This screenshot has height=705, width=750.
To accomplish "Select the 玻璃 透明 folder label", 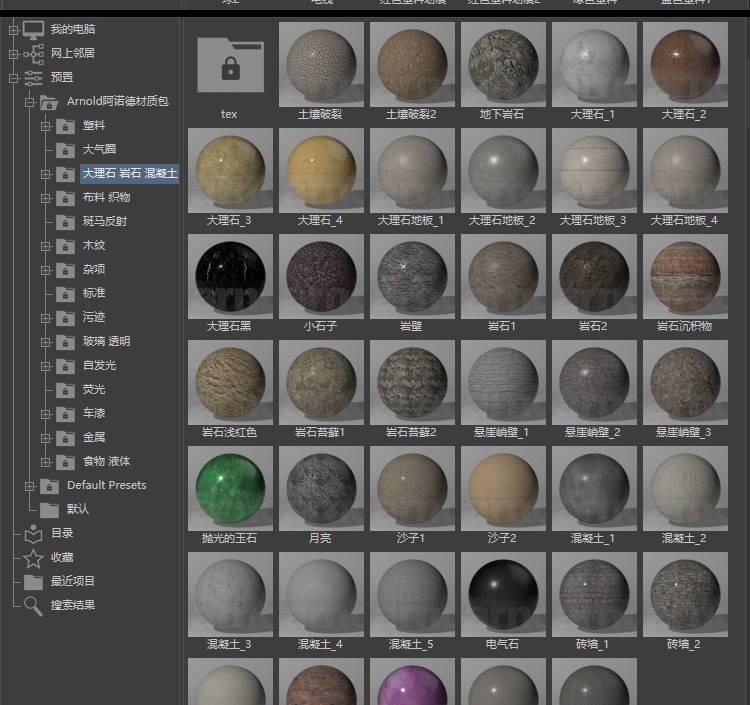I will [106, 341].
